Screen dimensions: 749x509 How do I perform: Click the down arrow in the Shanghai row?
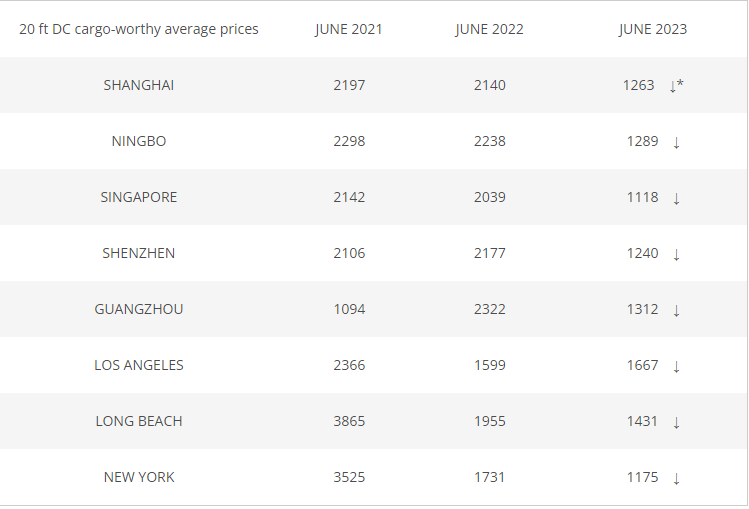point(673,86)
